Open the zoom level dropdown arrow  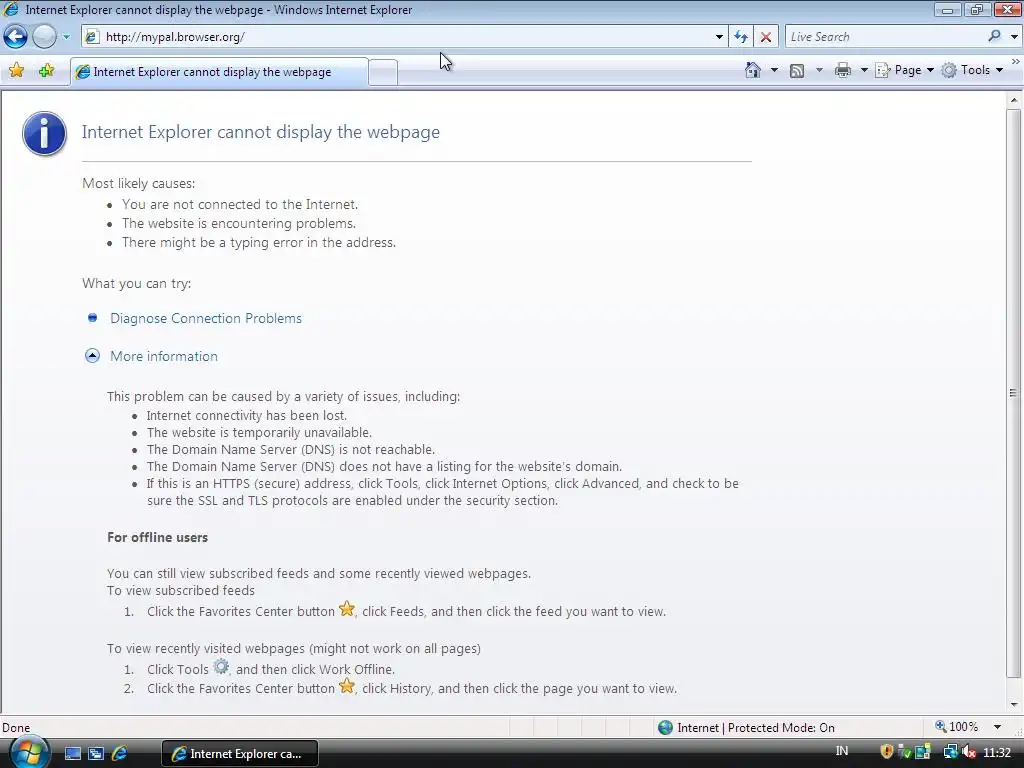tap(997, 727)
